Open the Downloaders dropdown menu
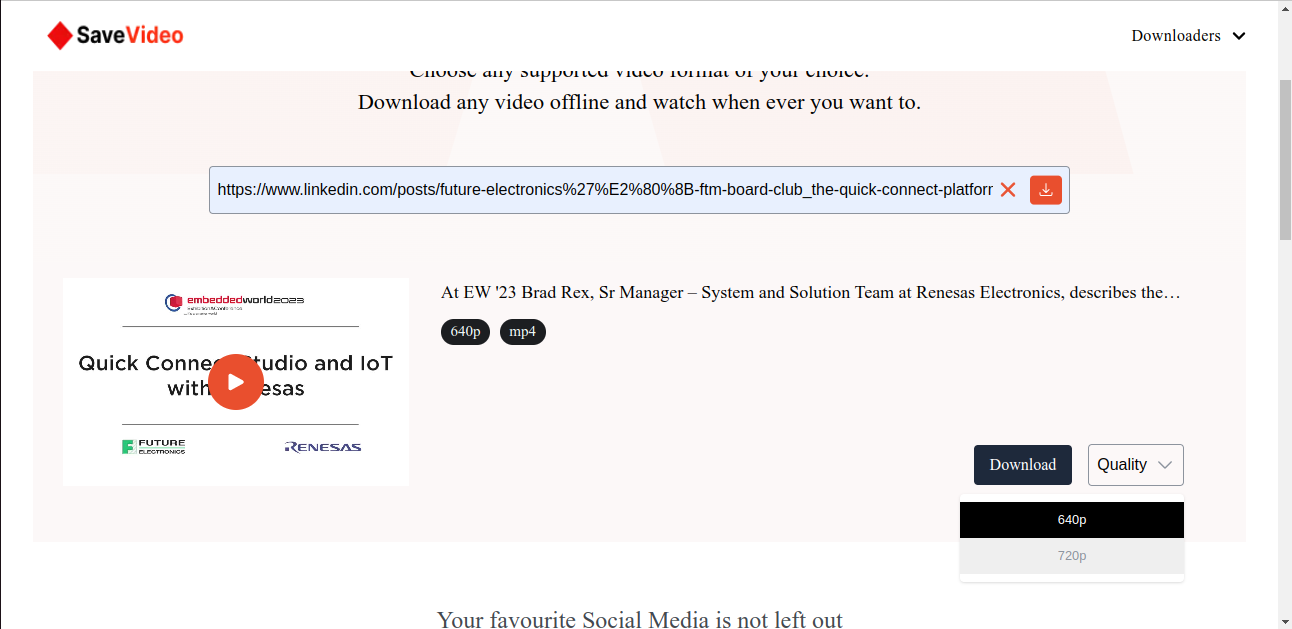Viewport: 1292px width, 629px height. tap(1188, 36)
